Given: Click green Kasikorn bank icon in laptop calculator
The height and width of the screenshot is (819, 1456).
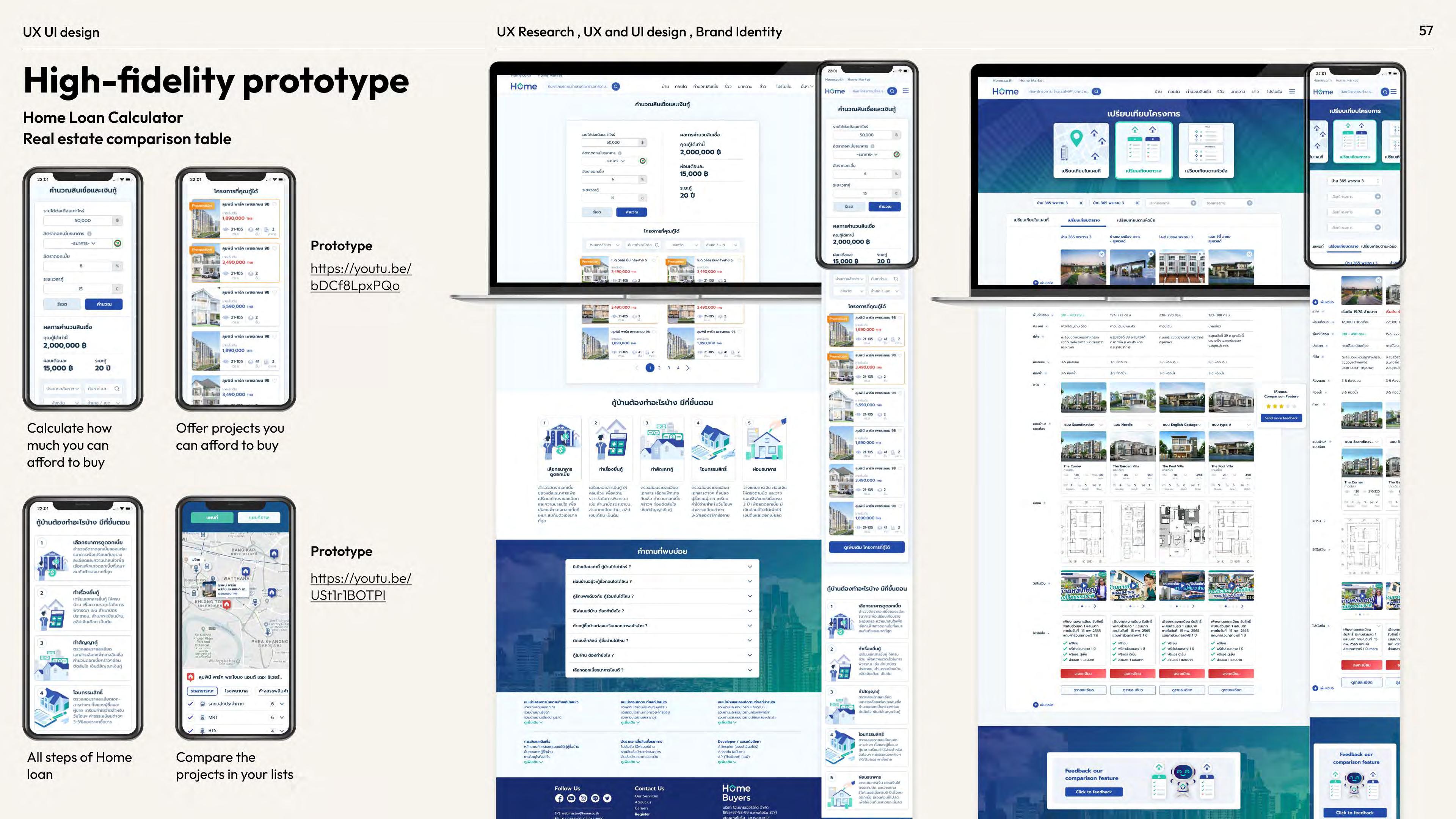Looking at the screenshot, I should [643, 161].
